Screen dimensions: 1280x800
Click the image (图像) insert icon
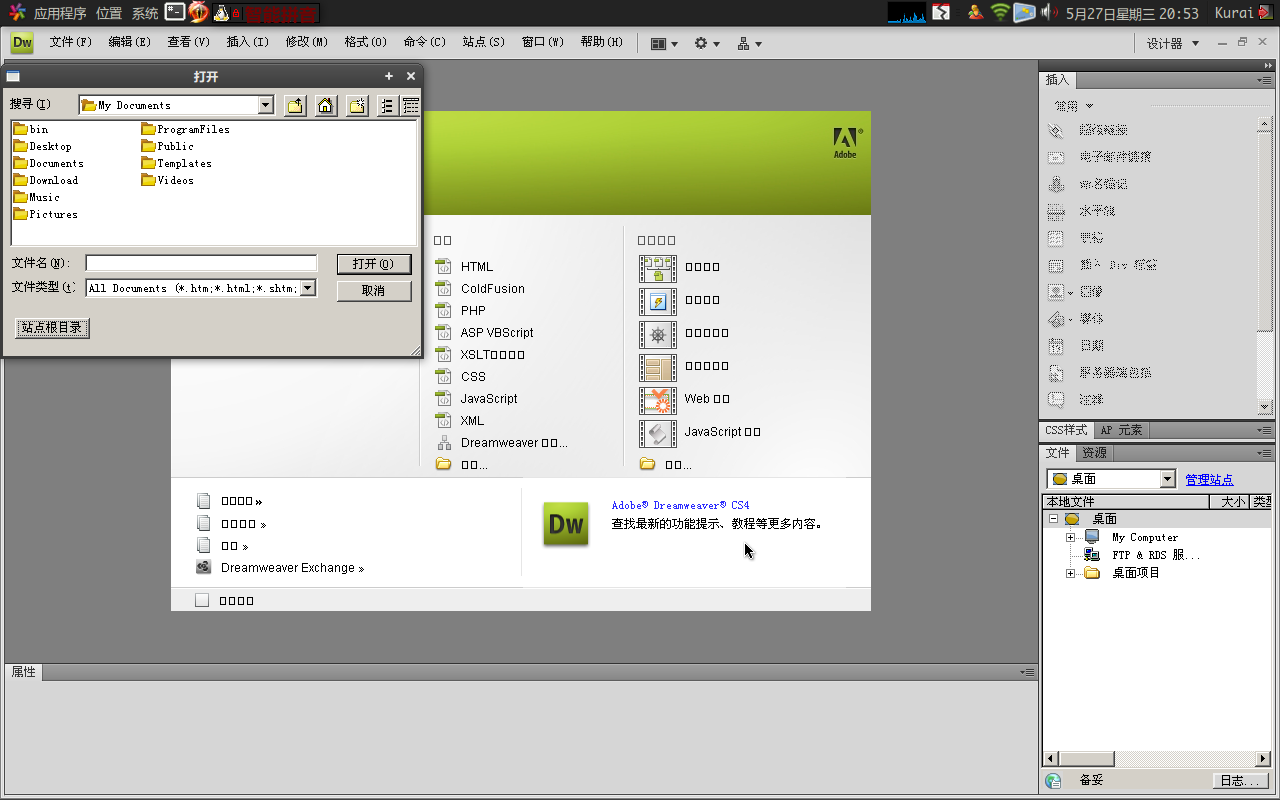(x=1056, y=292)
